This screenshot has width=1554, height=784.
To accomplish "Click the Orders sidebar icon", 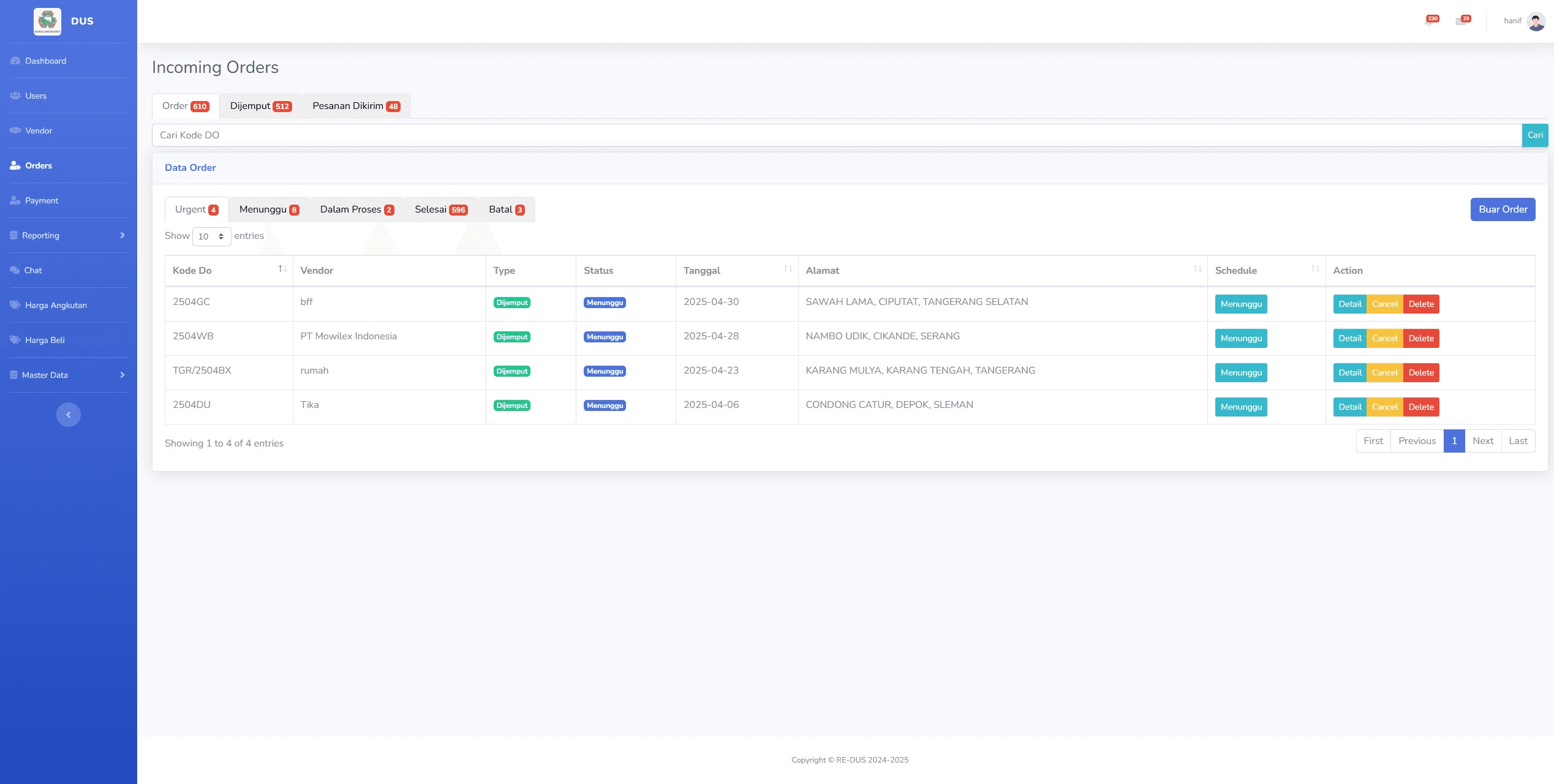I will [15, 165].
